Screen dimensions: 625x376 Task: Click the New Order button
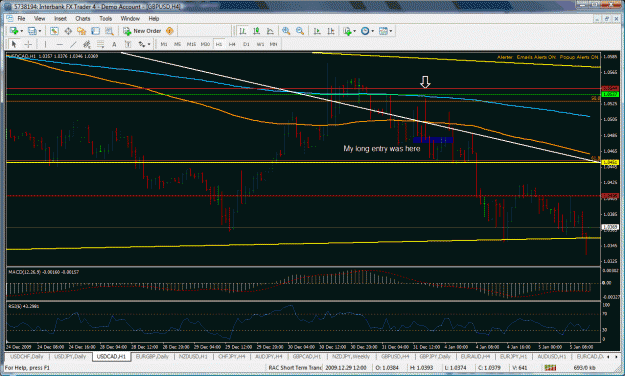(x=143, y=31)
